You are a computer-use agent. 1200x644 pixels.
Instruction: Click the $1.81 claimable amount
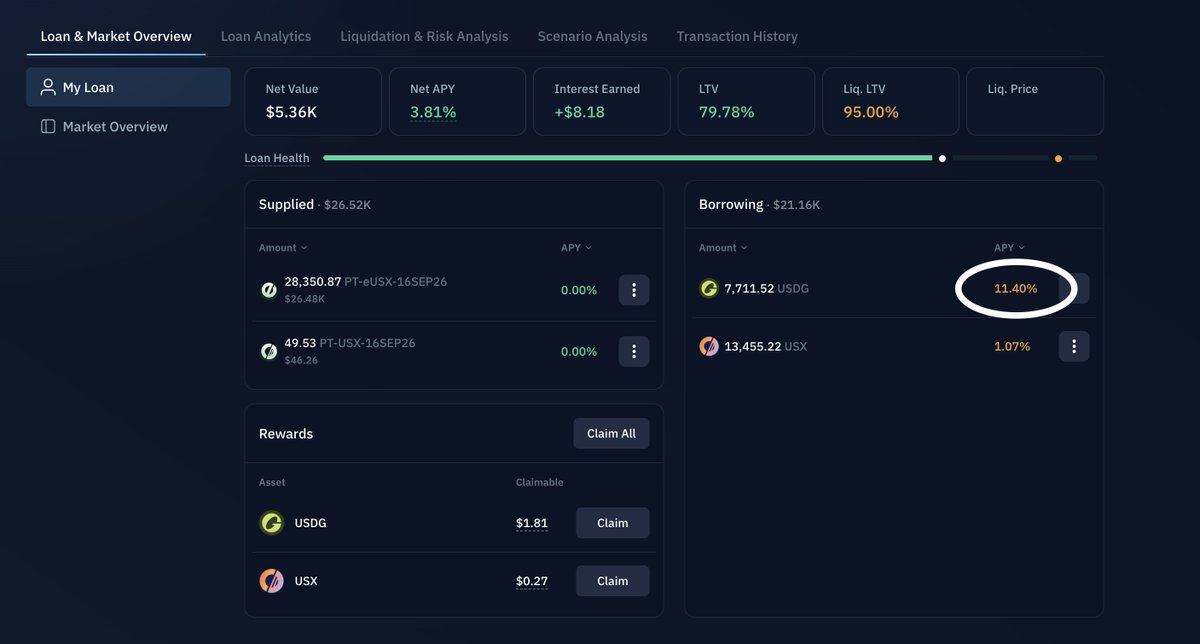click(x=532, y=523)
